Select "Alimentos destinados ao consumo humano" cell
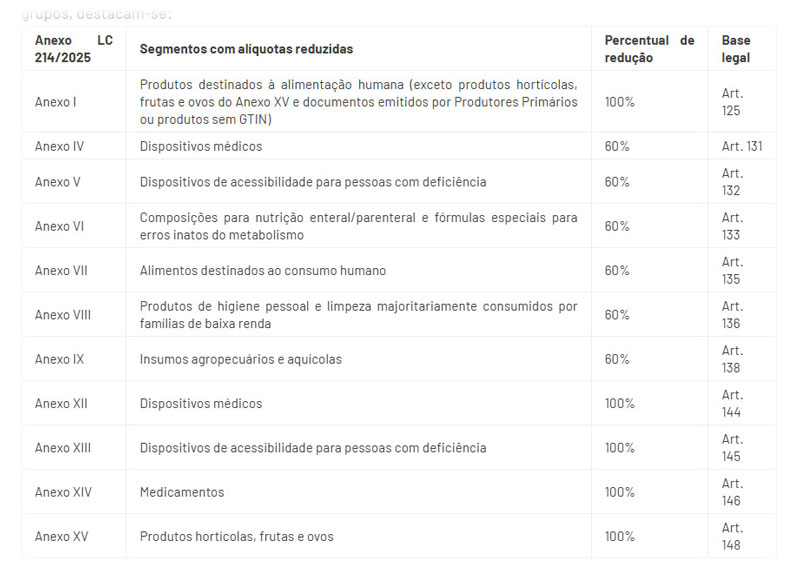This screenshot has width=800, height=584. coord(262,271)
